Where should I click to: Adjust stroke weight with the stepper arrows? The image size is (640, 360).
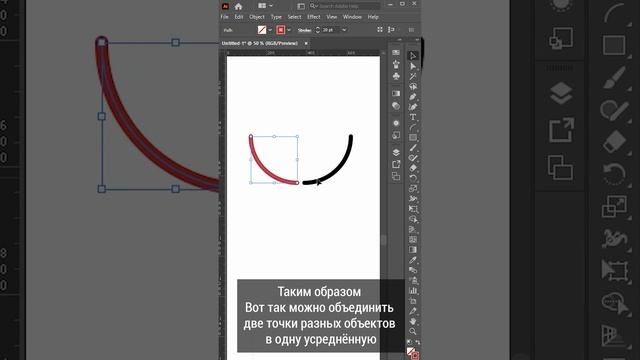point(318,30)
